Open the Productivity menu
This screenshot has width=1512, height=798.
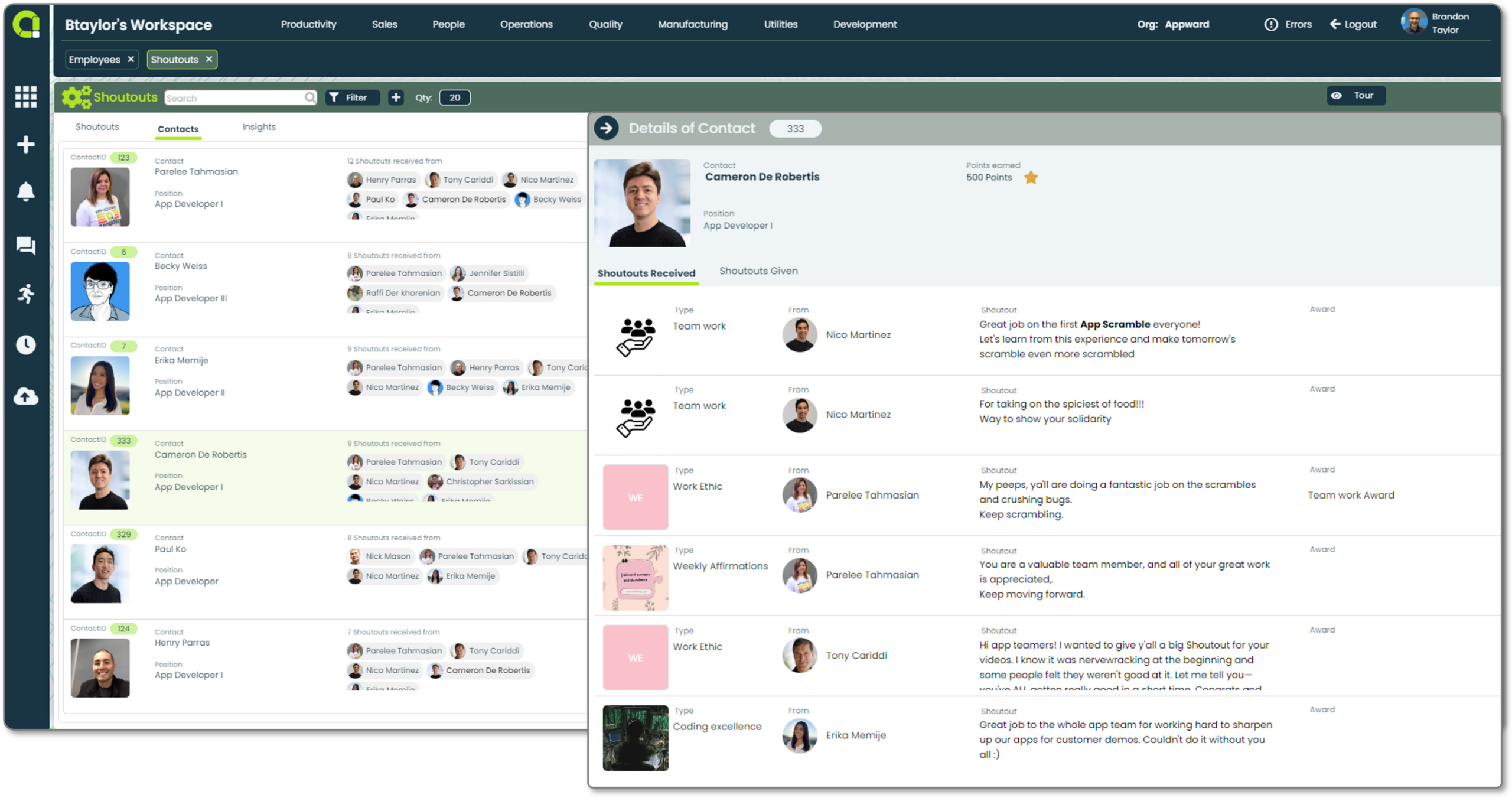coord(308,24)
